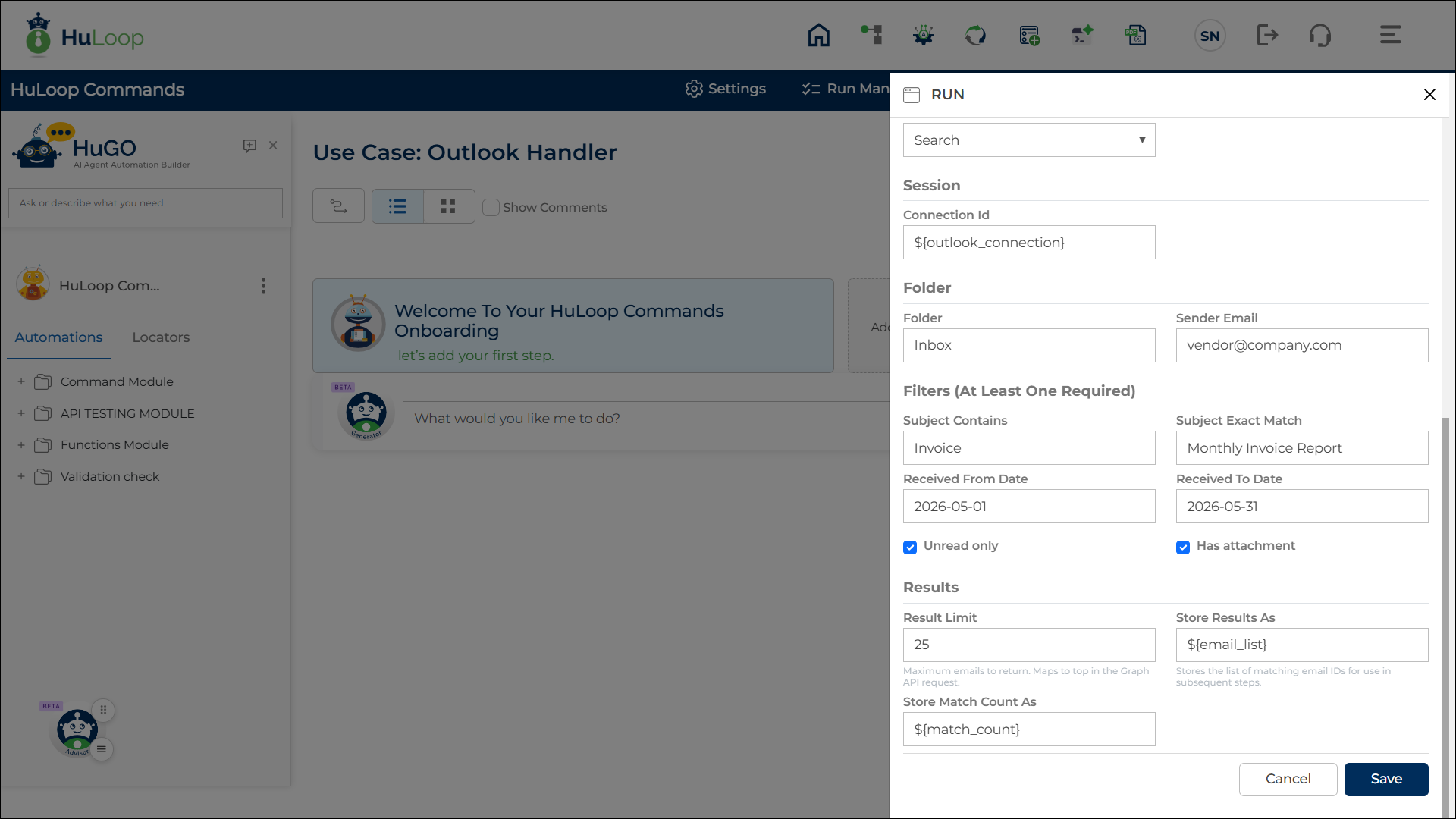Open the hamburger menu icon
The height and width of the screenshot is (819, 1456).
coord(1390,35)
